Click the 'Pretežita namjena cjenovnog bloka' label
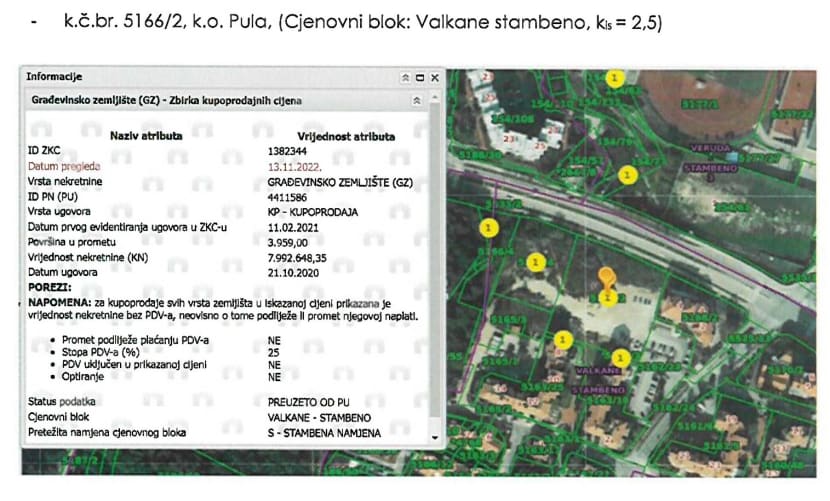The width and height of the screenshot is (830, 501). pyautogui.click(x=106, y=432)
